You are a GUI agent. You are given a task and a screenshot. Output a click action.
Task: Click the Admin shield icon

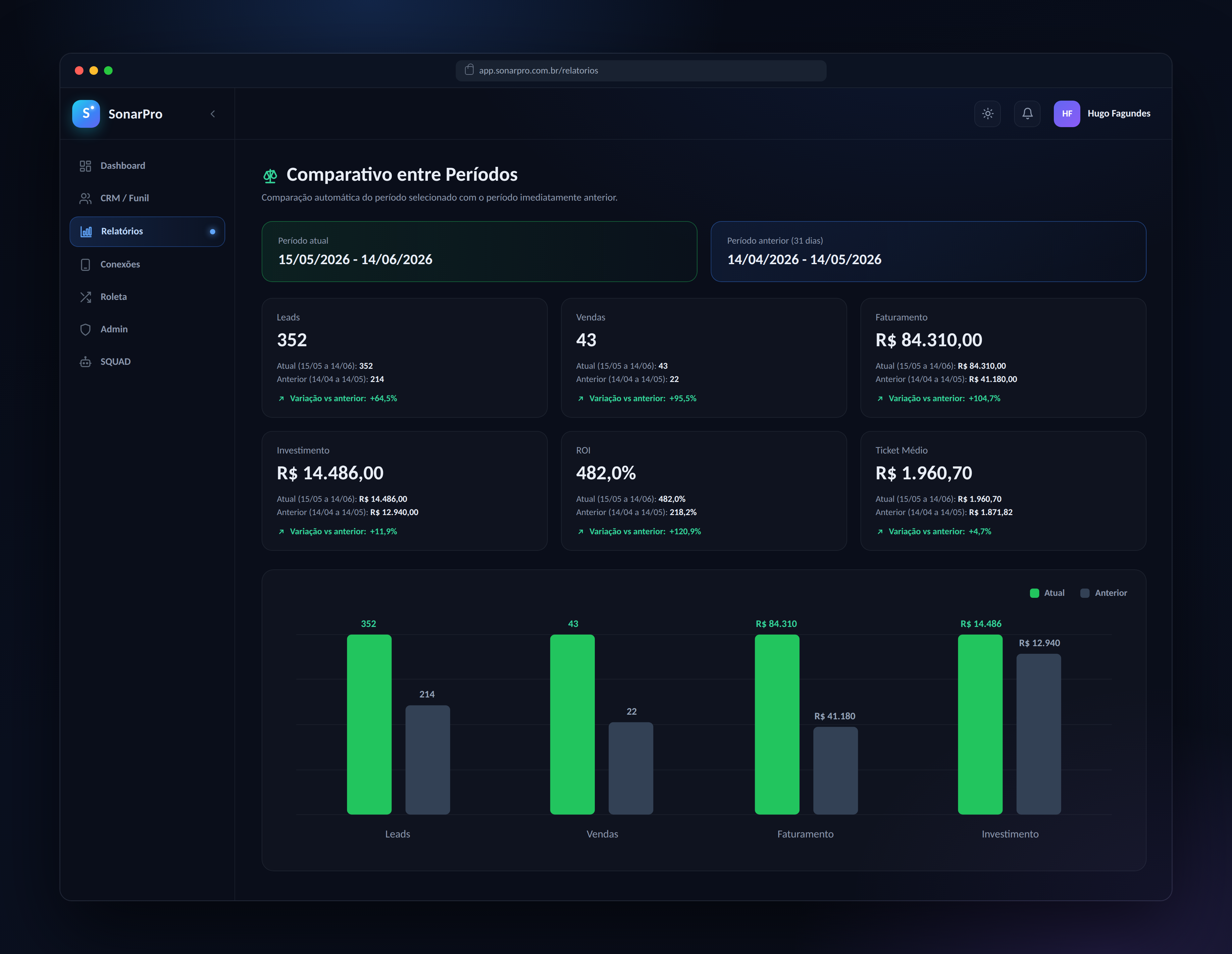(x=85, y=329)
